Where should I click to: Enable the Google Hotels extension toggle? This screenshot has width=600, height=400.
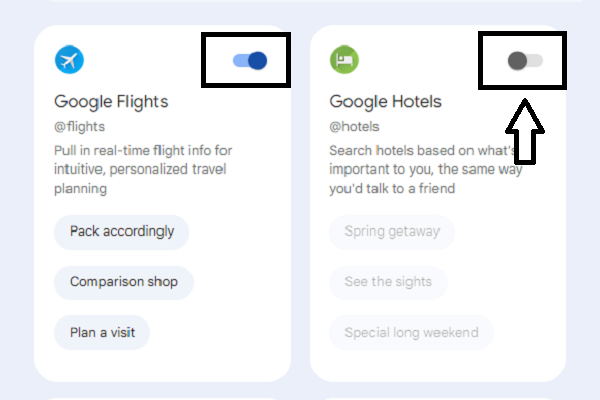point(525,61)
